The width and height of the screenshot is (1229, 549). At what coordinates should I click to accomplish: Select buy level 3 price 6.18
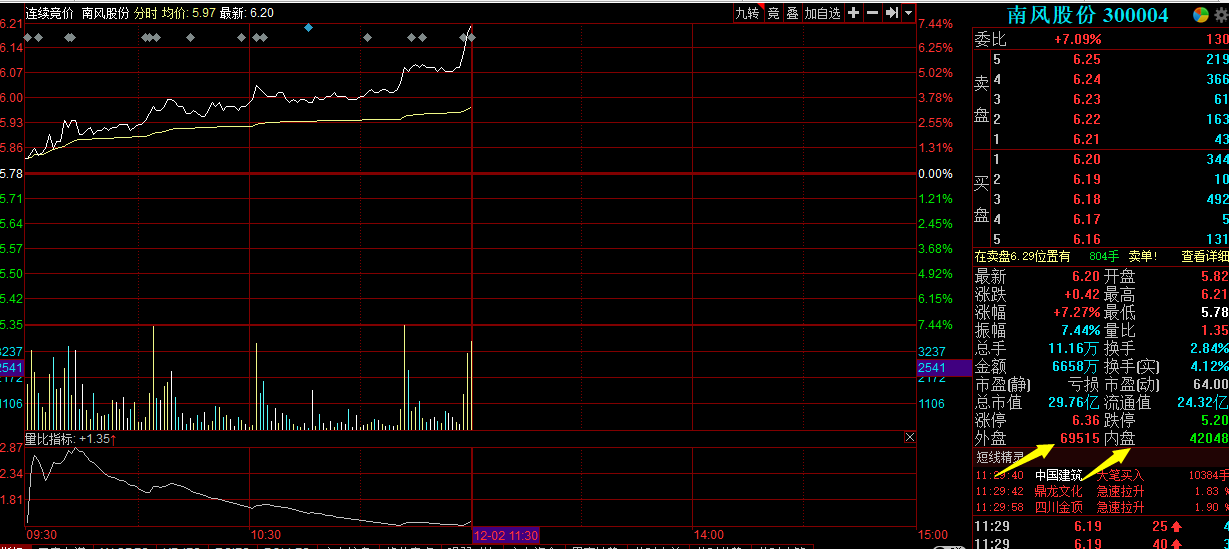[1086, 199]
